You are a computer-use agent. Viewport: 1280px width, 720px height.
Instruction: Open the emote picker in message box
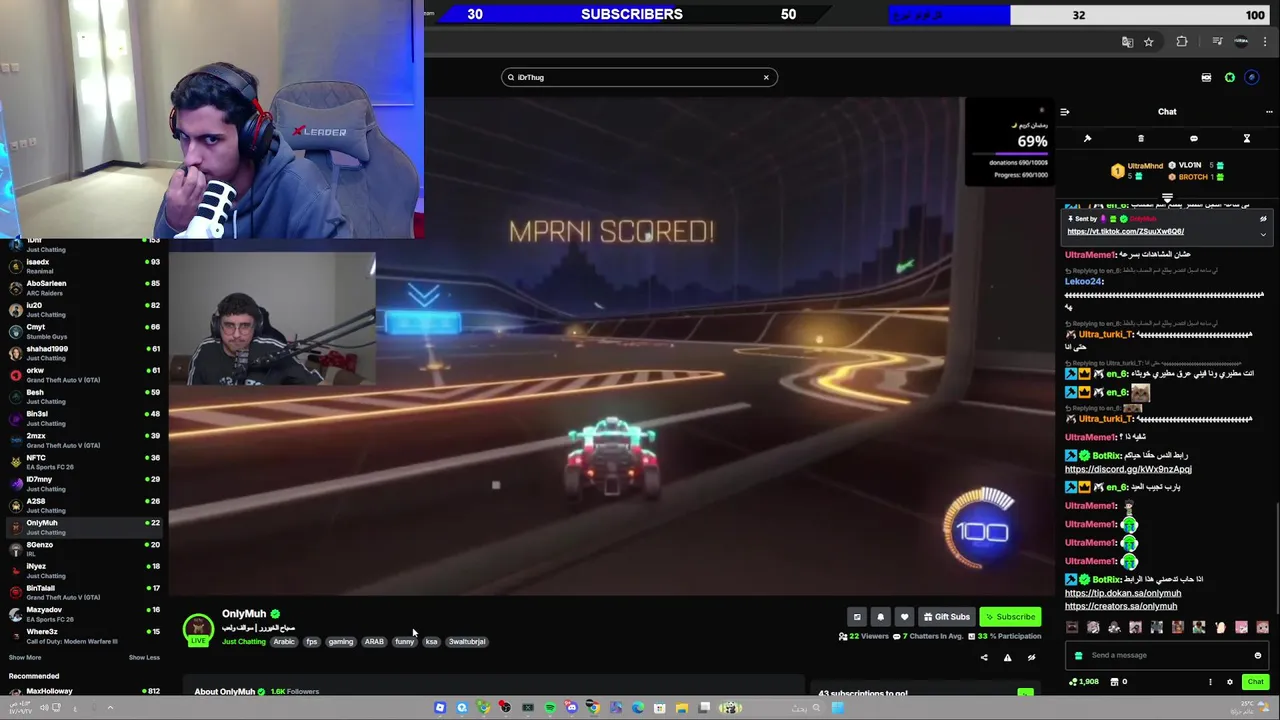click(1258, 655)
